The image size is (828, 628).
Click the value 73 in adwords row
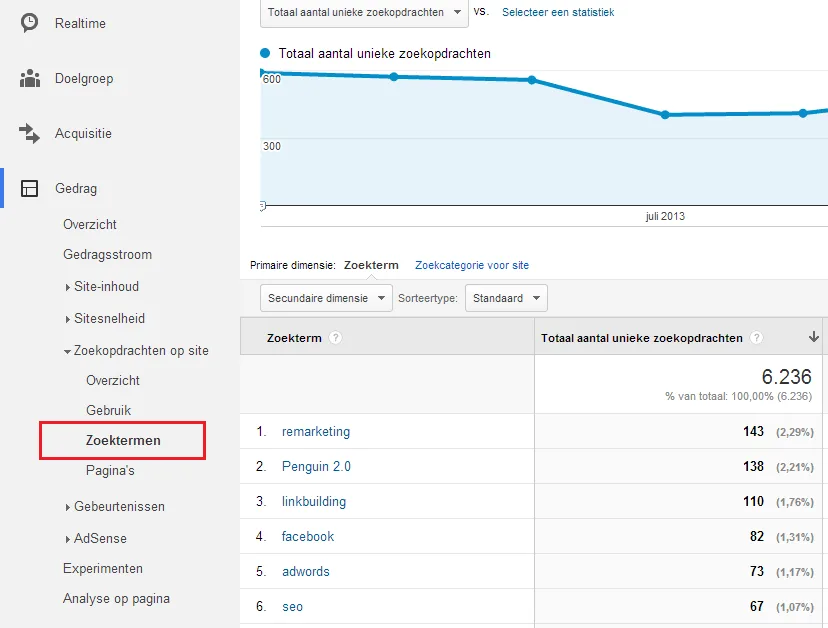(757, 571)
